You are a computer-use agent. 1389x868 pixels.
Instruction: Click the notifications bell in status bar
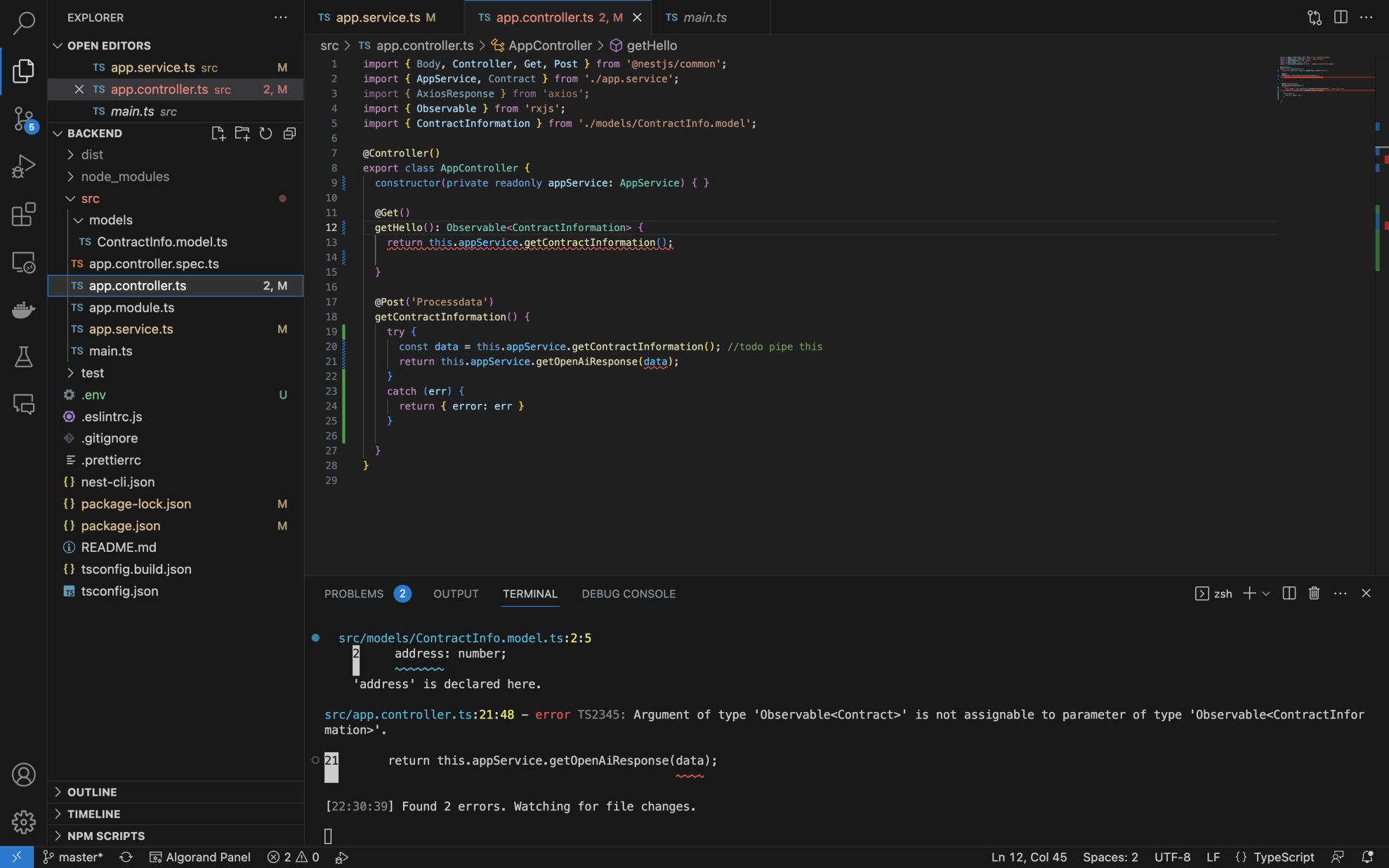pyautogui.click(x=1367, y=857)
